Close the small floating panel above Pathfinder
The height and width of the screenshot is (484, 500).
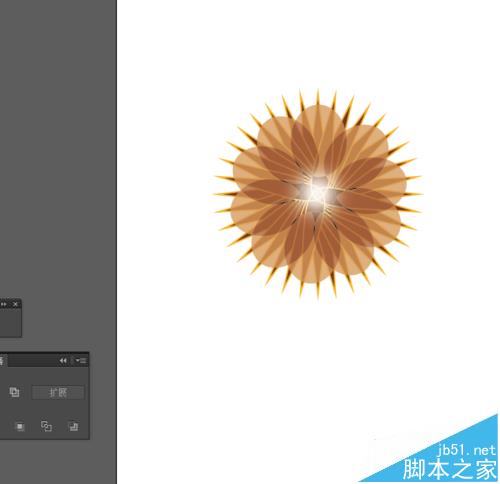(x=15, y=304)
